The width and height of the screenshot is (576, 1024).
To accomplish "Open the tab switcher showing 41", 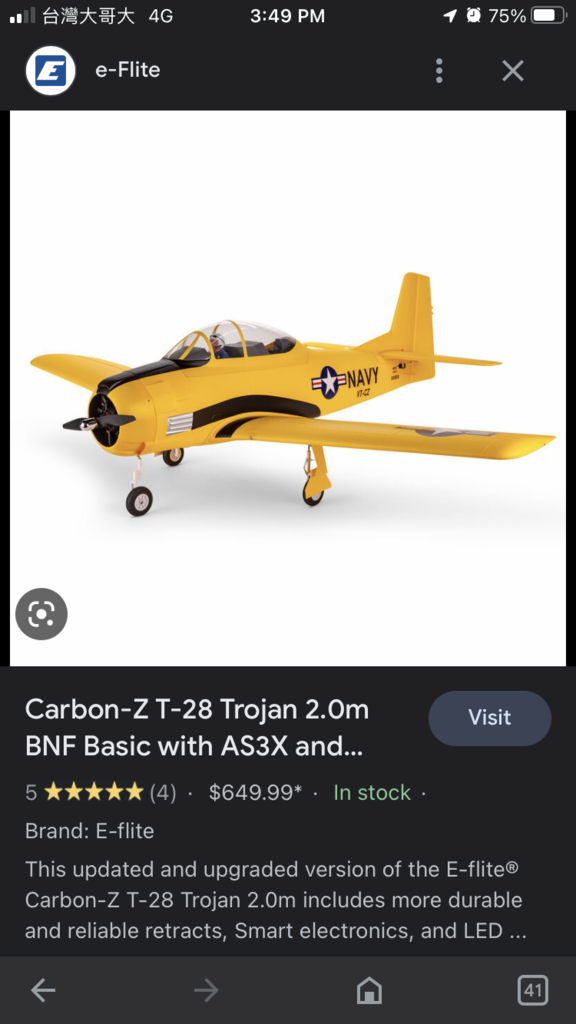I will click(533, 991).
